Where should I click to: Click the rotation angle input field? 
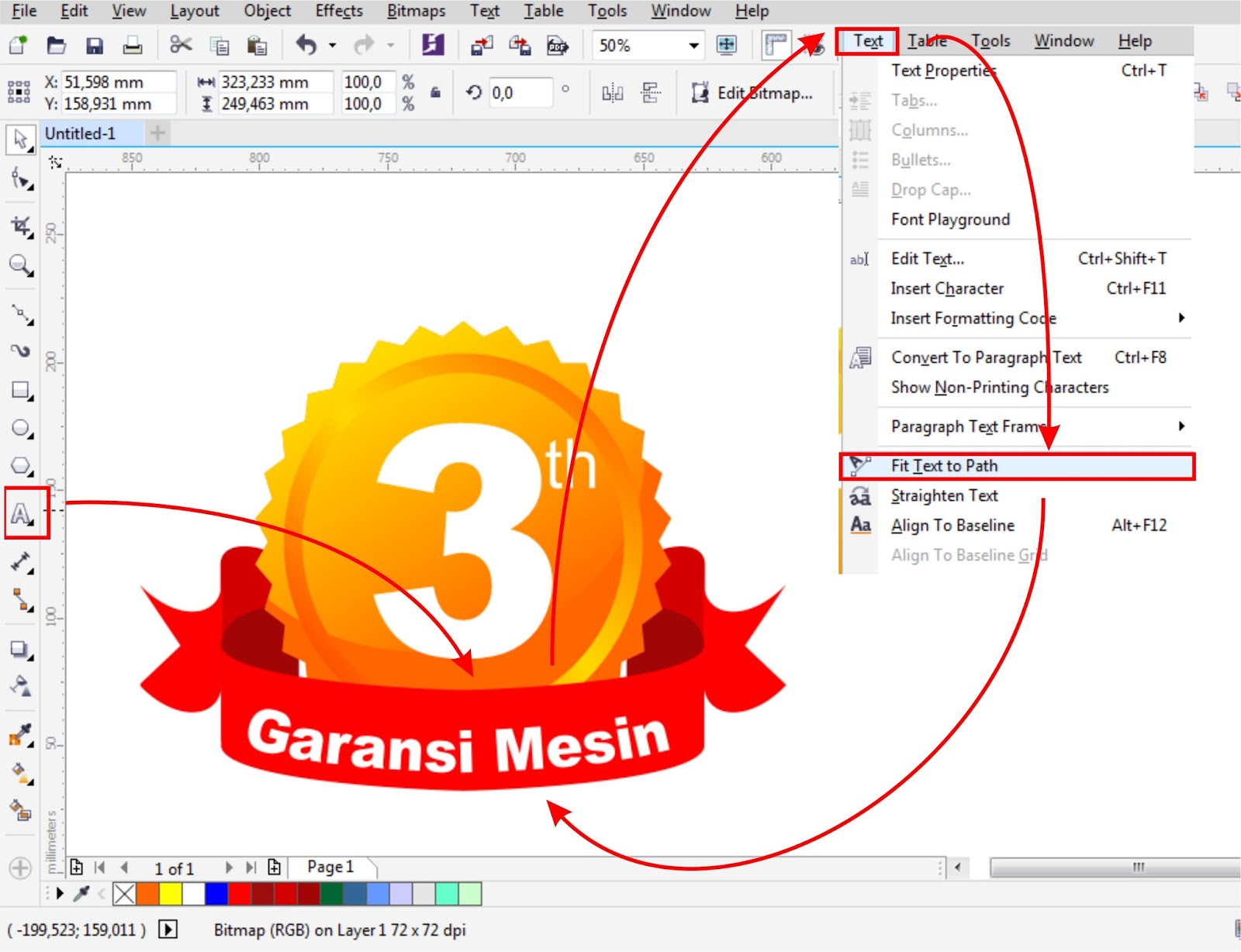tap(520, 93)
